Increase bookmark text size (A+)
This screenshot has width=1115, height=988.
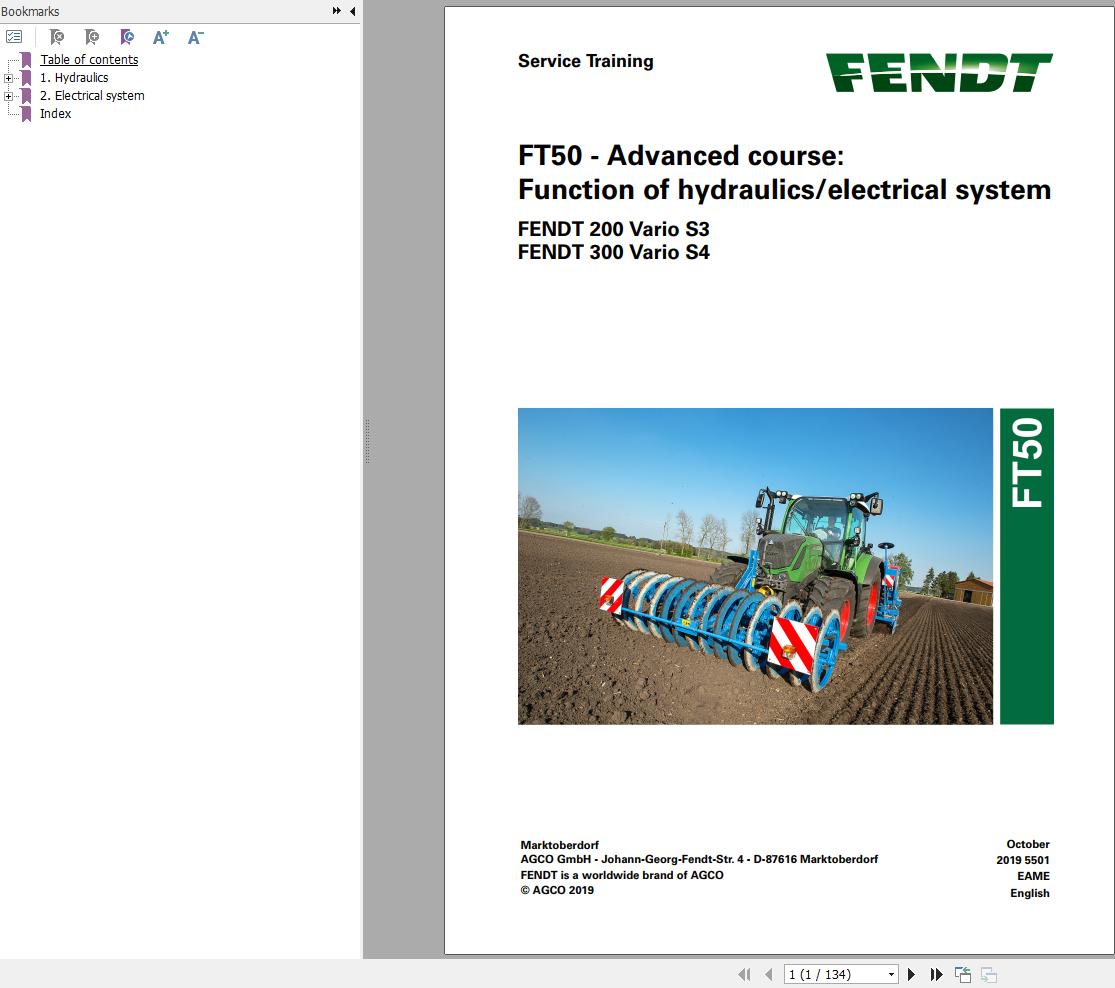click(161, 37)
